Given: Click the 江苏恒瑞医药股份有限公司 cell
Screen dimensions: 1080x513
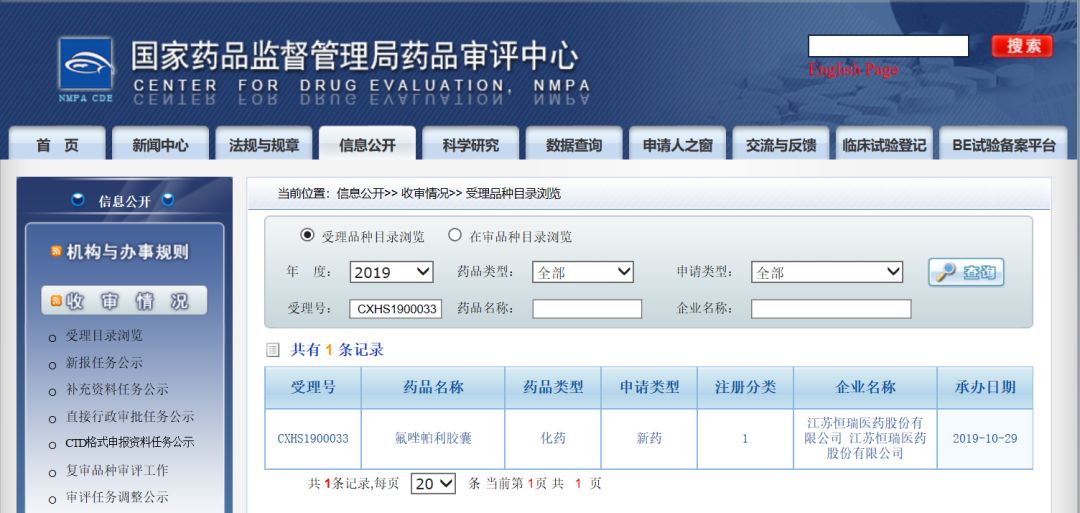Looking at the screenshot, I should [x=866, y=439].
